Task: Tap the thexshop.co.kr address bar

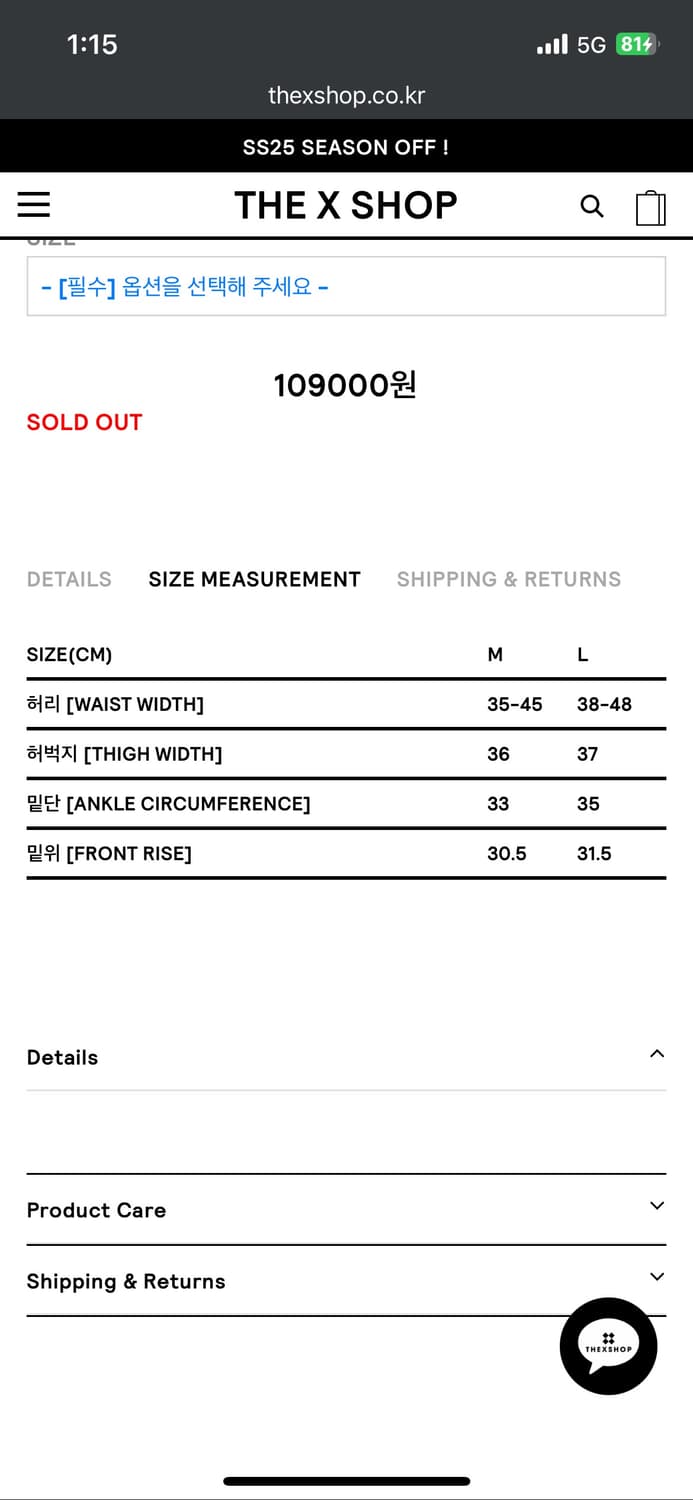Action: click(346, 95)
